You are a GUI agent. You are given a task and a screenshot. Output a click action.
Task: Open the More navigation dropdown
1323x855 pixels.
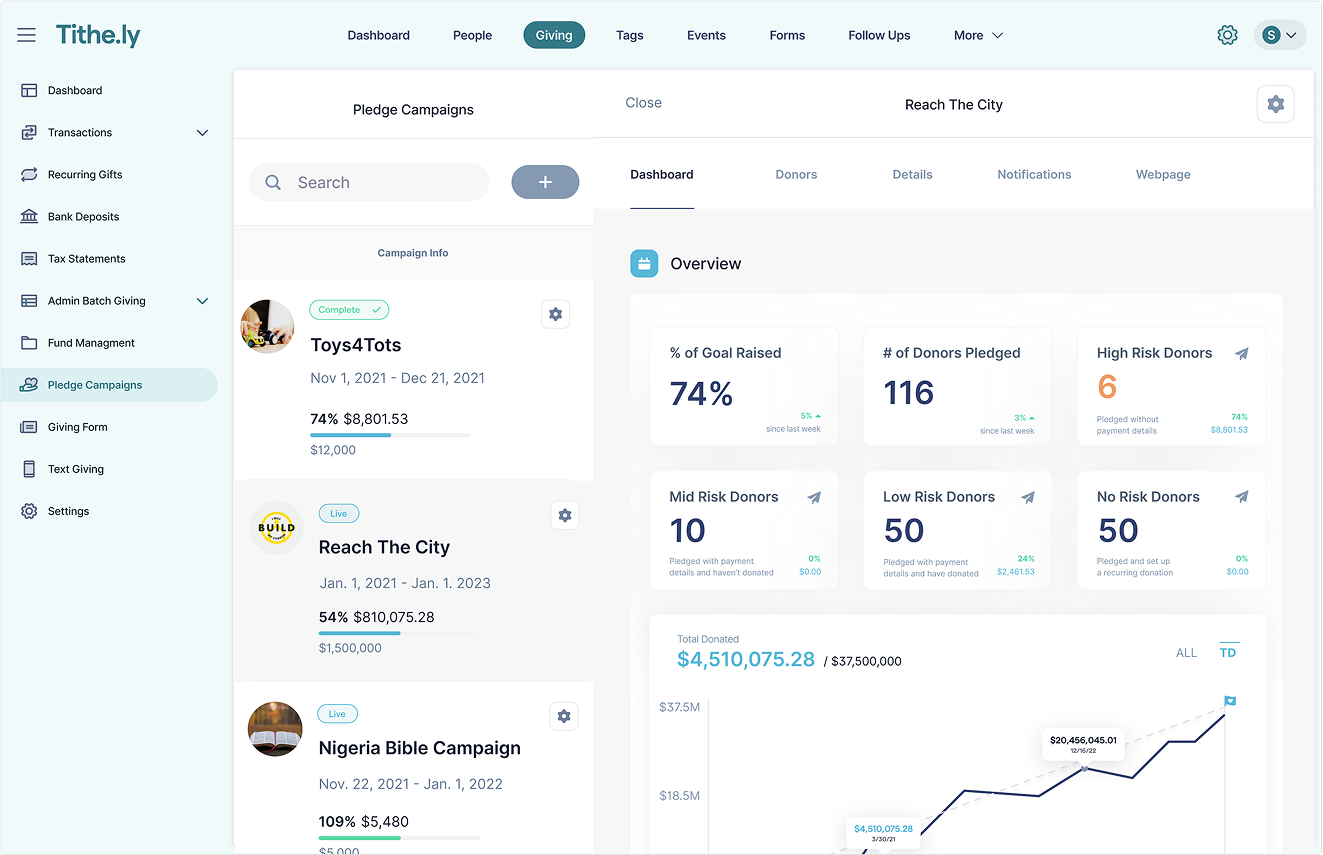coord(977,35)
